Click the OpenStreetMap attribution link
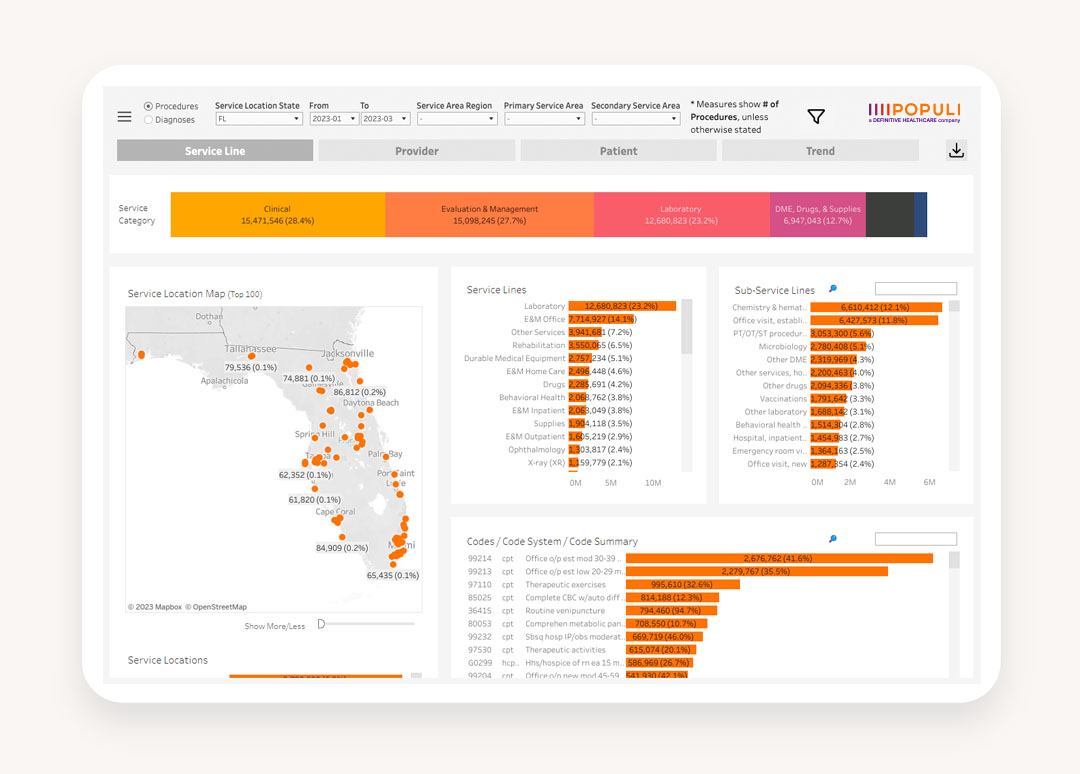 coord(216,607)
